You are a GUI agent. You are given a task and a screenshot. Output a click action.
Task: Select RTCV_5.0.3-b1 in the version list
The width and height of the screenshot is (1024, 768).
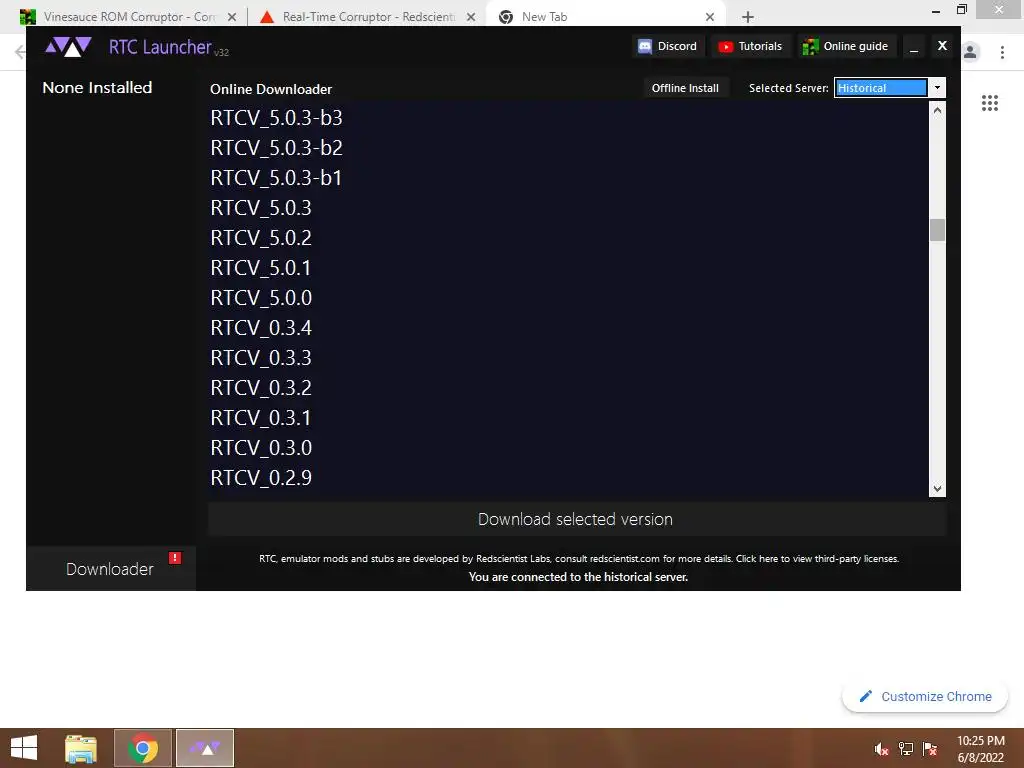click(x=276, y=178)
